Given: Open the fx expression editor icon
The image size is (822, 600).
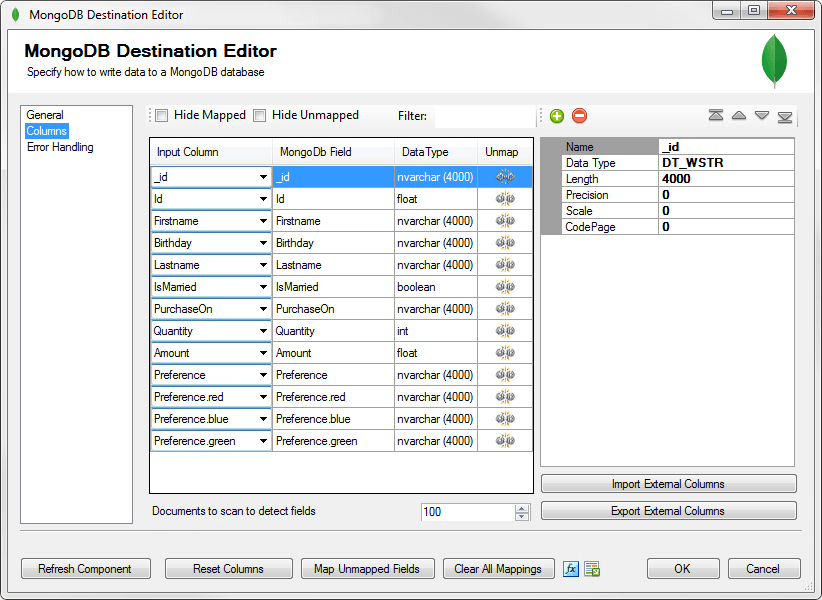Looking at the screenshot, I should pos(571,569).
